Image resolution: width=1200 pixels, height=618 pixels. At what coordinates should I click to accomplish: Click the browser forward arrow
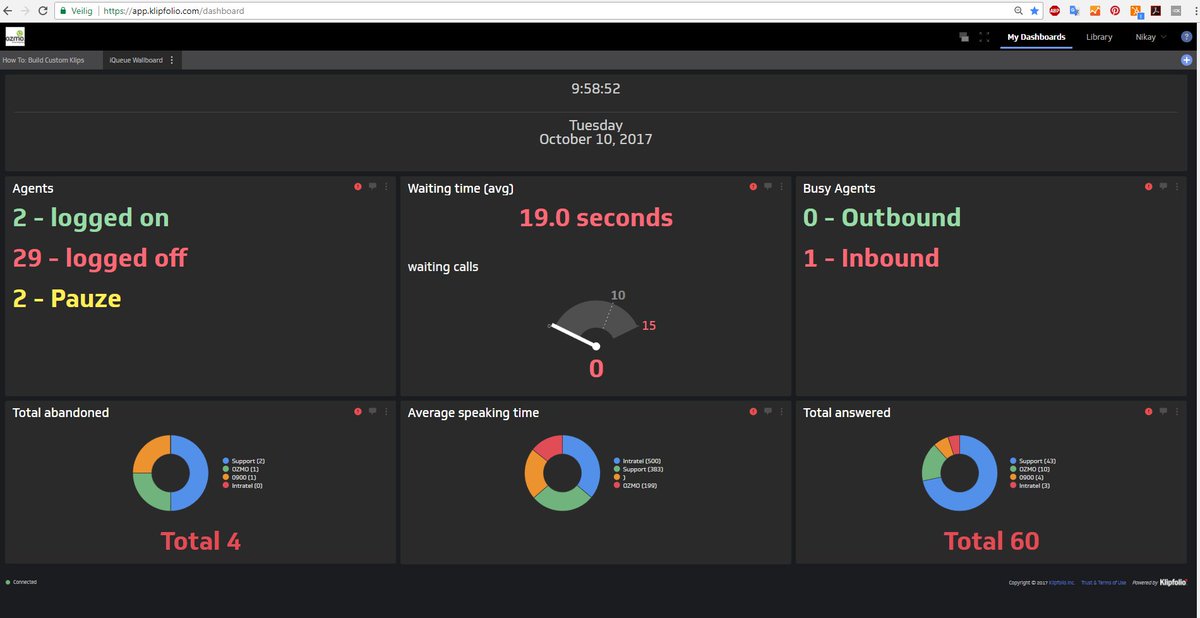(26, 11)
